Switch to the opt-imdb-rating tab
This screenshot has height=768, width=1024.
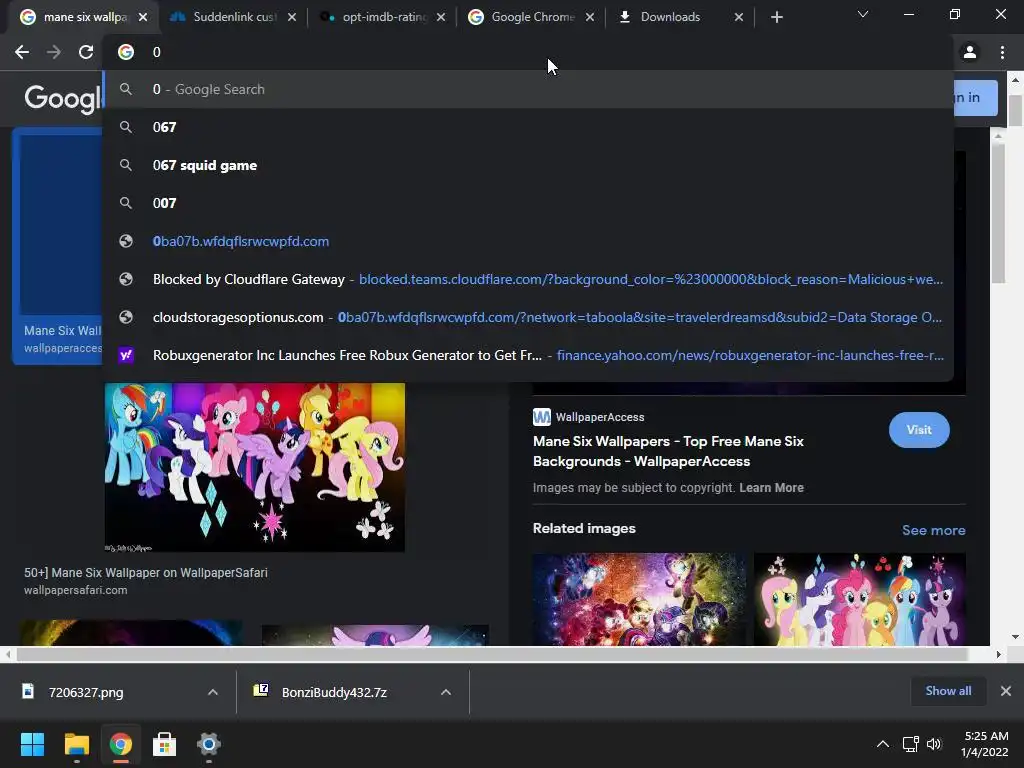pyautogui.click(x=382, y=17)
